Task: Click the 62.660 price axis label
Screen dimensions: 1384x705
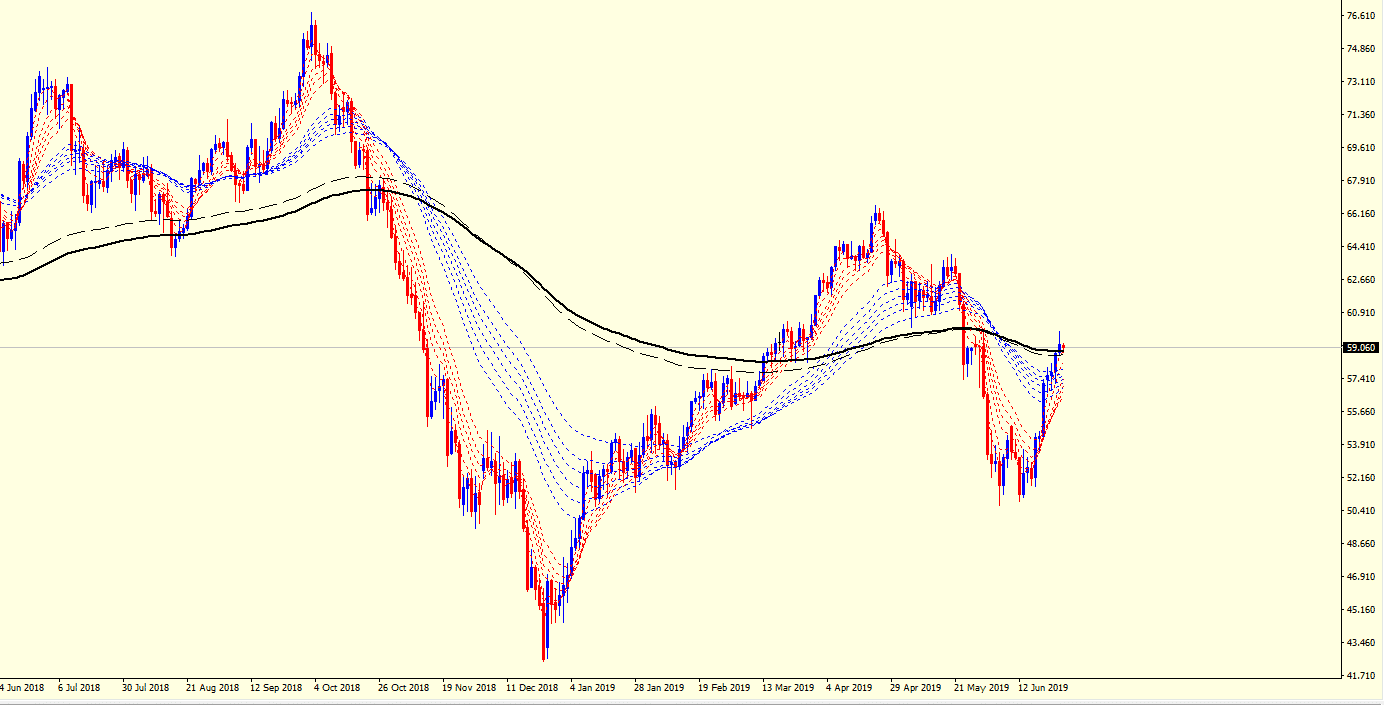Action: coord(1362,280)
